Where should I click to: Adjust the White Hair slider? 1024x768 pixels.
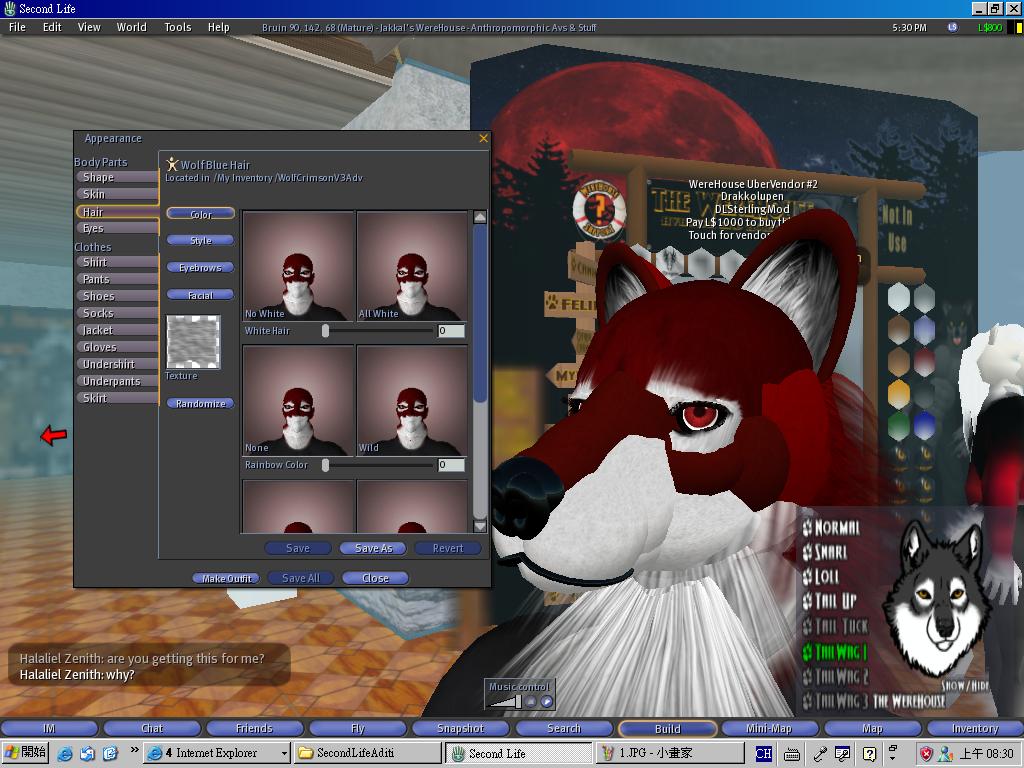[325, 331]
